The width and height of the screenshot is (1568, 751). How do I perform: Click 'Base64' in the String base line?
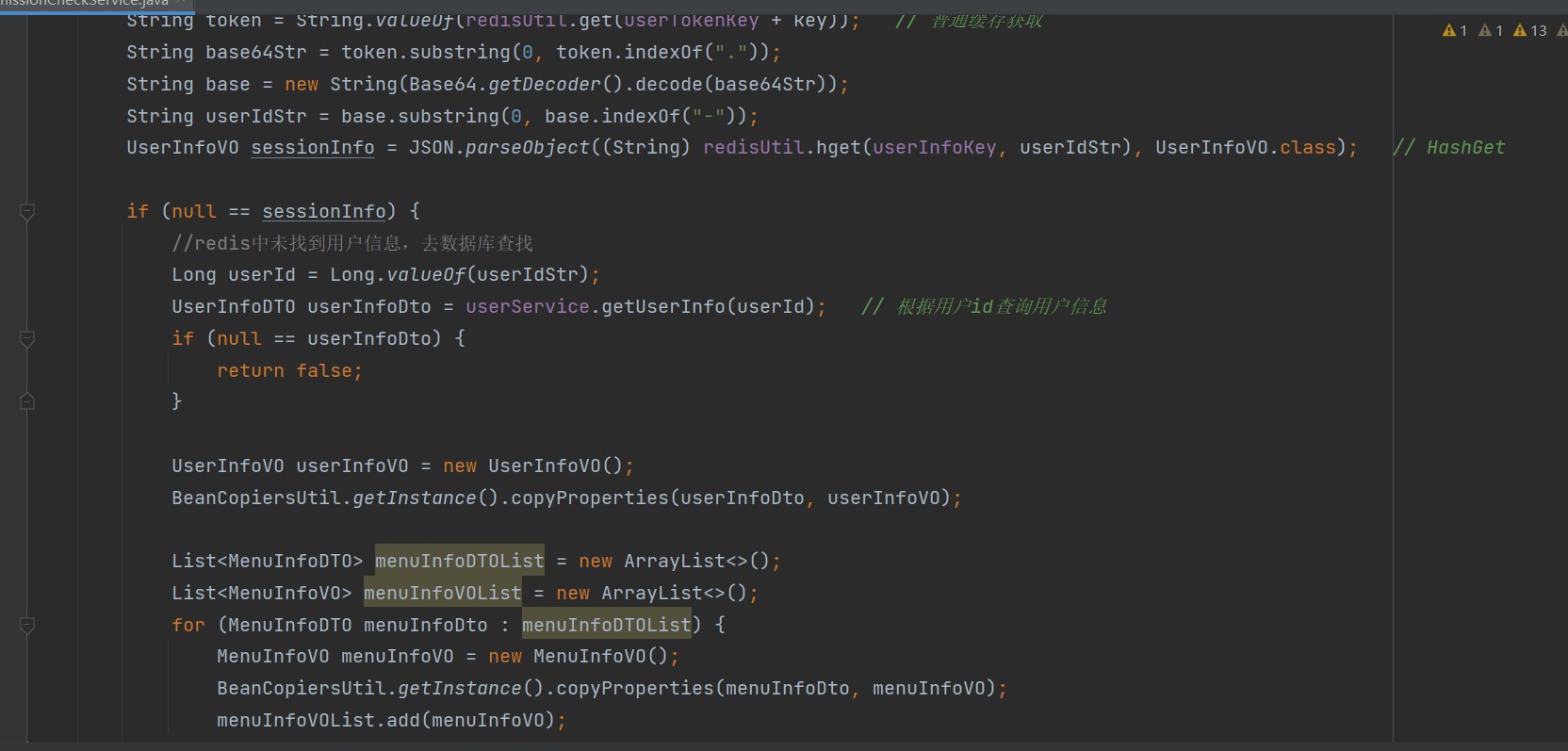tap(443, 85)
